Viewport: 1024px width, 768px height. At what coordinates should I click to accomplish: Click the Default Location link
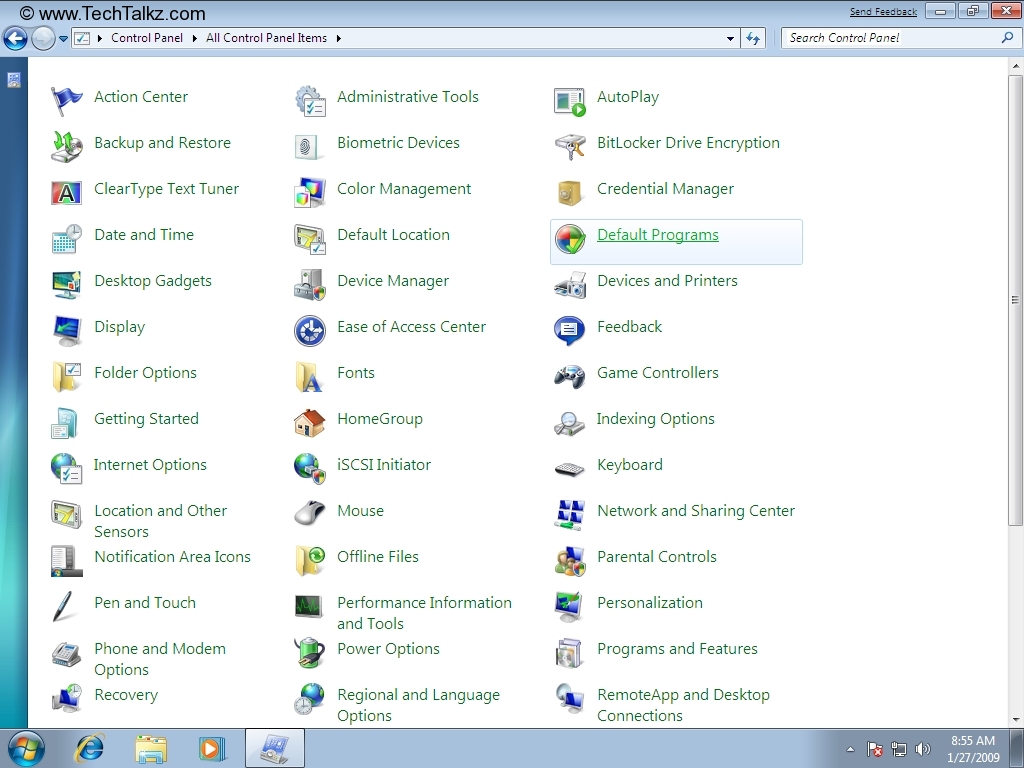pos(393,234)
